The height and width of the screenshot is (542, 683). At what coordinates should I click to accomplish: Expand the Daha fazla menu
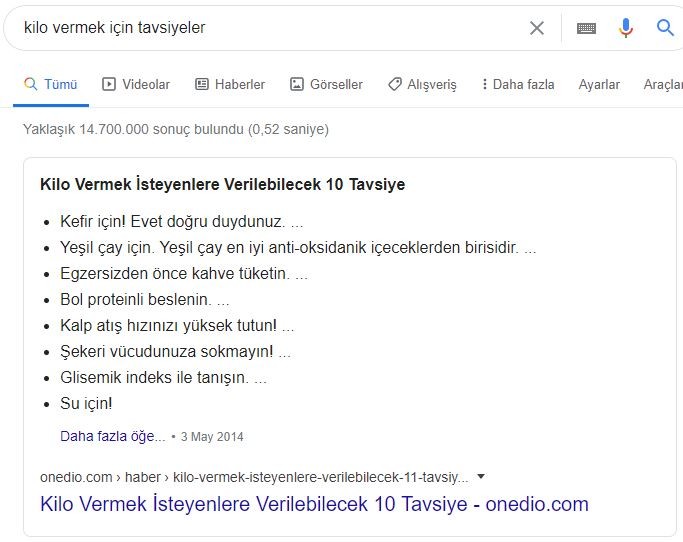(x=518, y=84)
